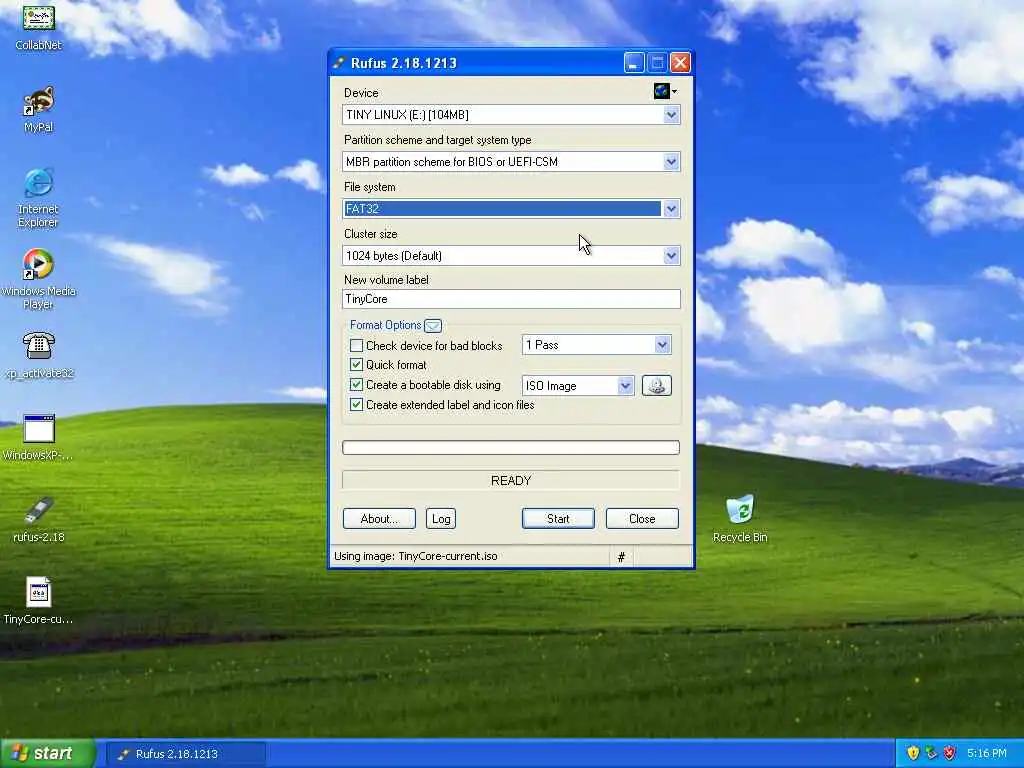Viewport: 1024px width, 768px height.
Task: Open the Log button
Action: pos(441,519)
